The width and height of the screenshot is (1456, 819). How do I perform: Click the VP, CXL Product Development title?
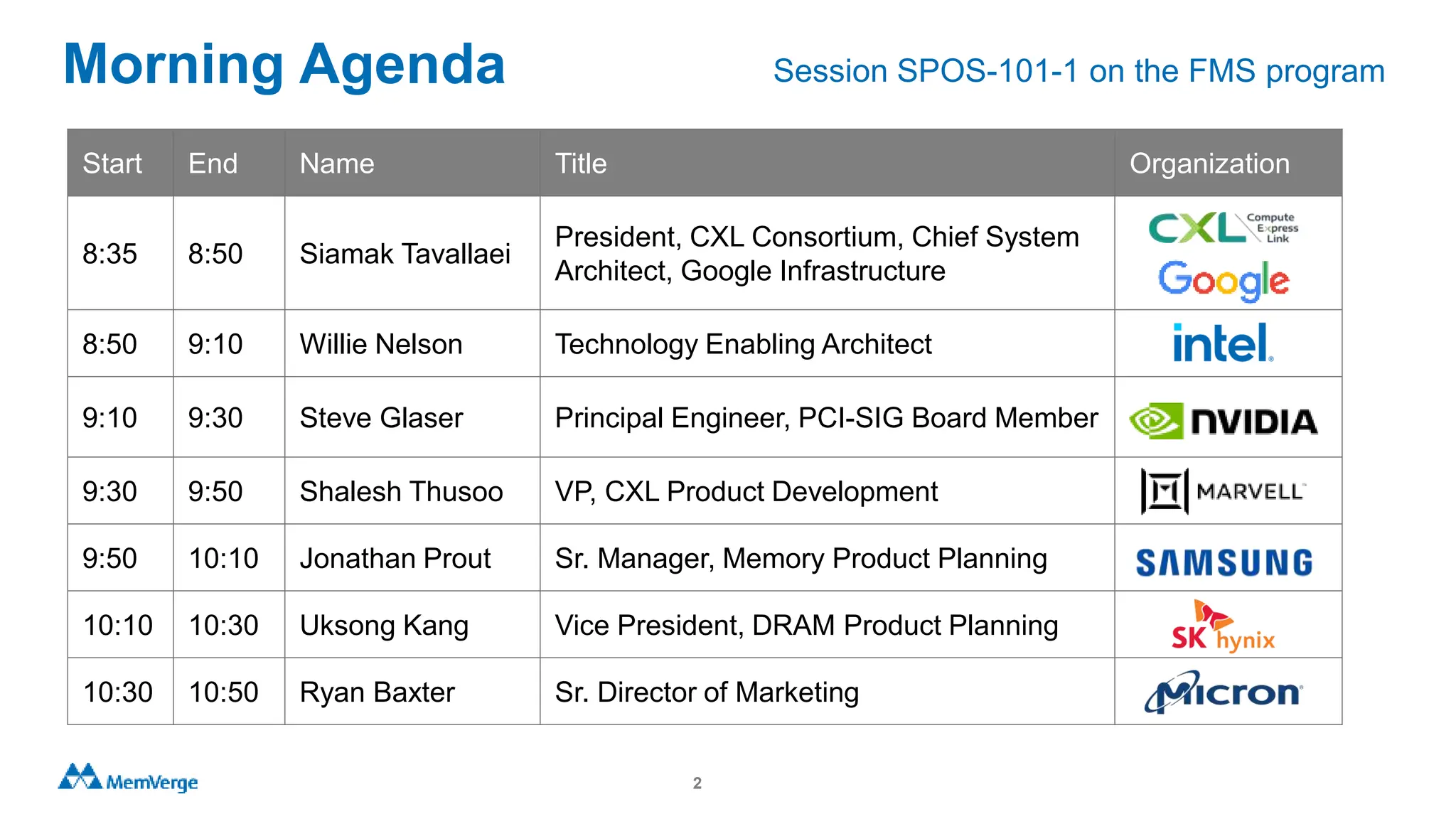pyautogui.click(x=746, y=492)
